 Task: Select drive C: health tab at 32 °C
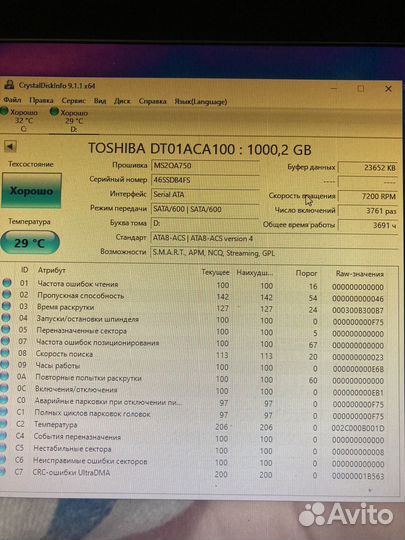tap(21, 120)
